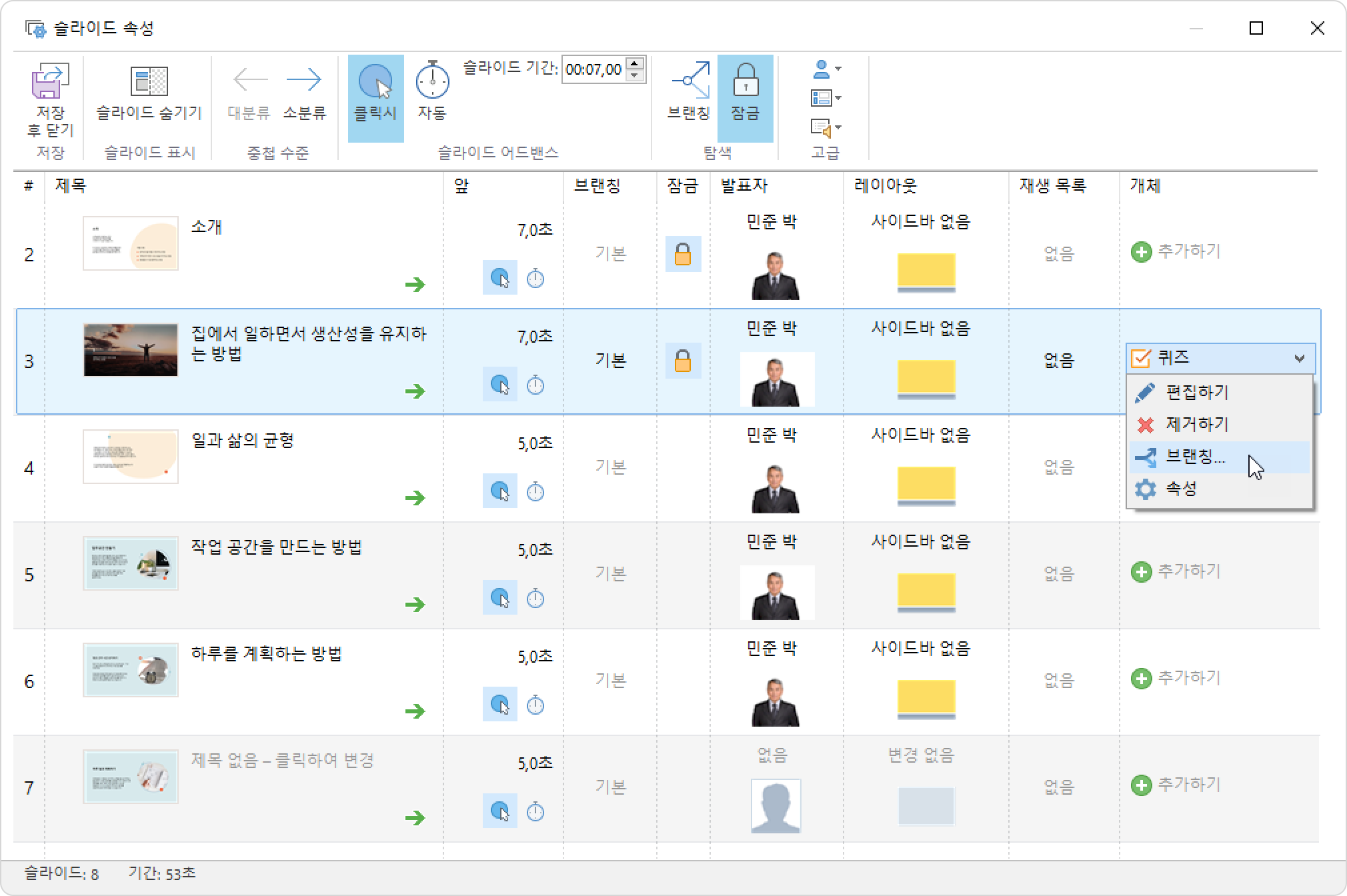This screenshot has width=1347, height=896.
Task: Click the timer icon on slide 4 row
Action: pos(535,492)
